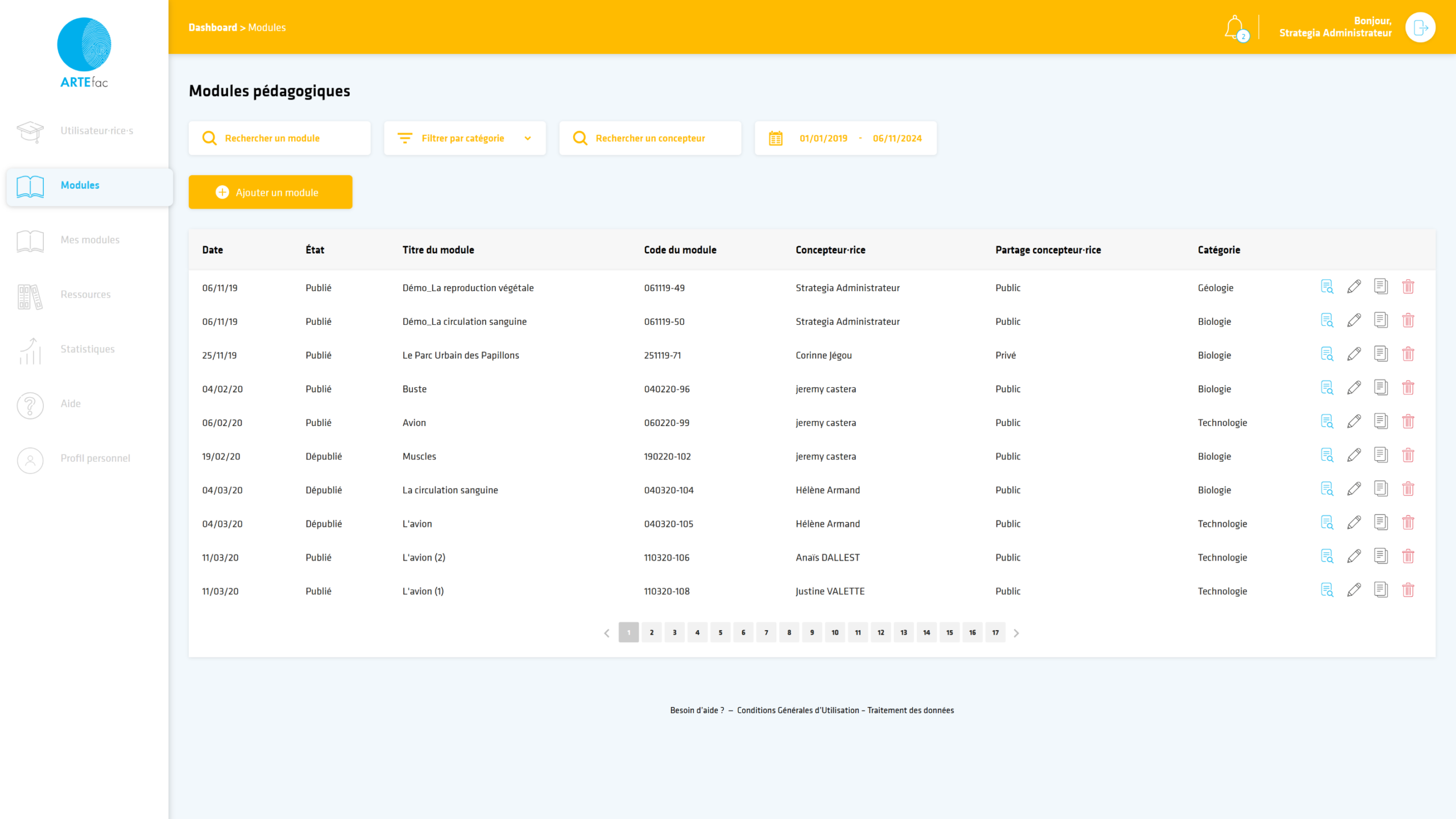This screenshot has height=819, width=1456.
Task: Go to page 5
Action: [721, 632]
